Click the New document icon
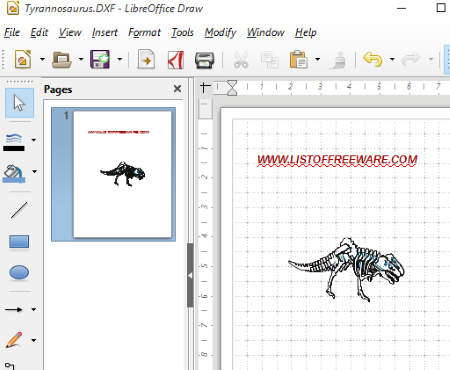The width and height of the screenshot is (450, 370). [23, 59]
